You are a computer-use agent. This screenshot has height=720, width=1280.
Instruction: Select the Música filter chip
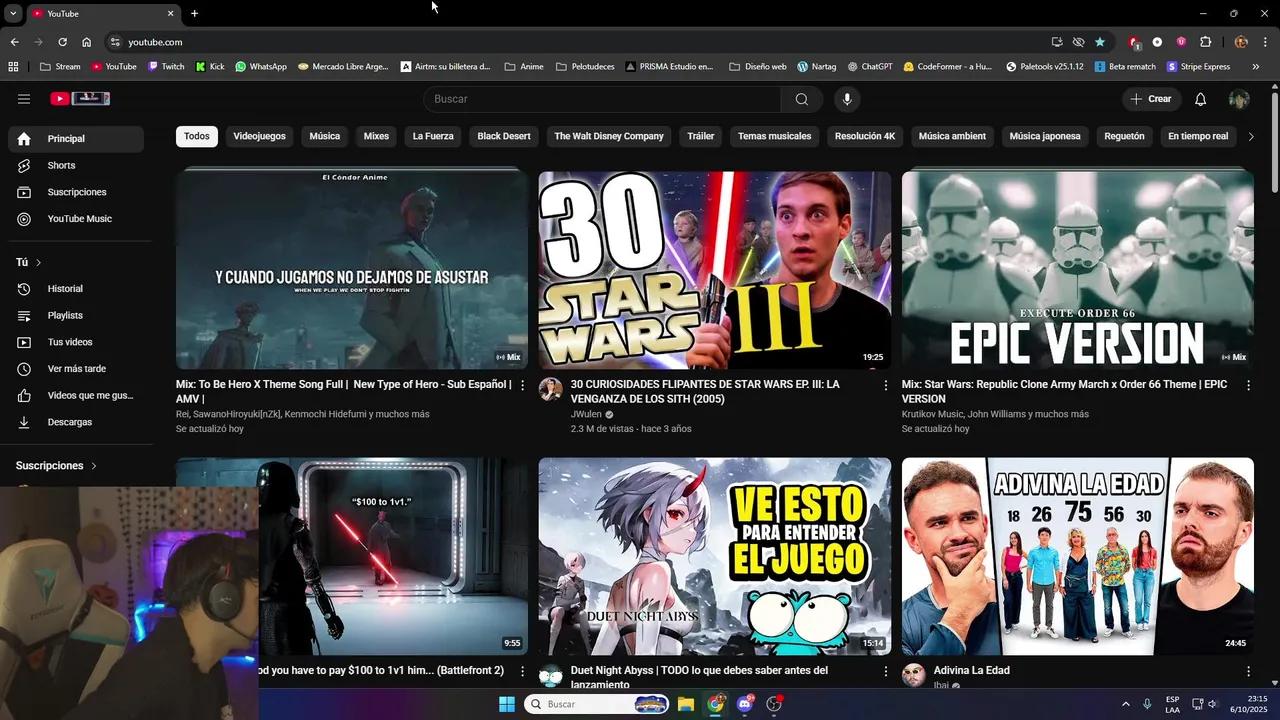pyautogui.click(x=325, y=136)
